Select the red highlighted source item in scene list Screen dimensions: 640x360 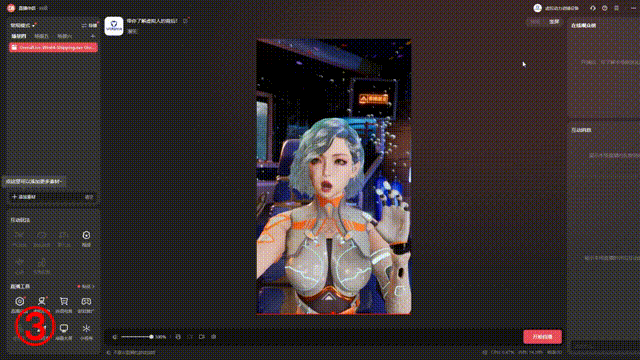[53, 48]
